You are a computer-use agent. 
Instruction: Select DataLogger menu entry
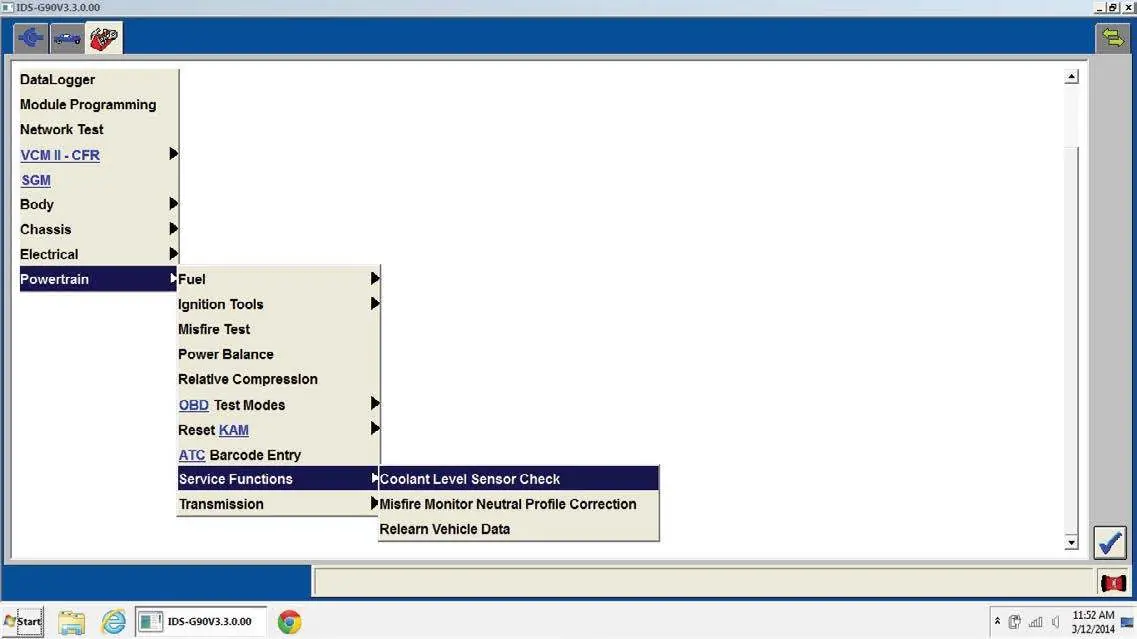pos(57,80)
